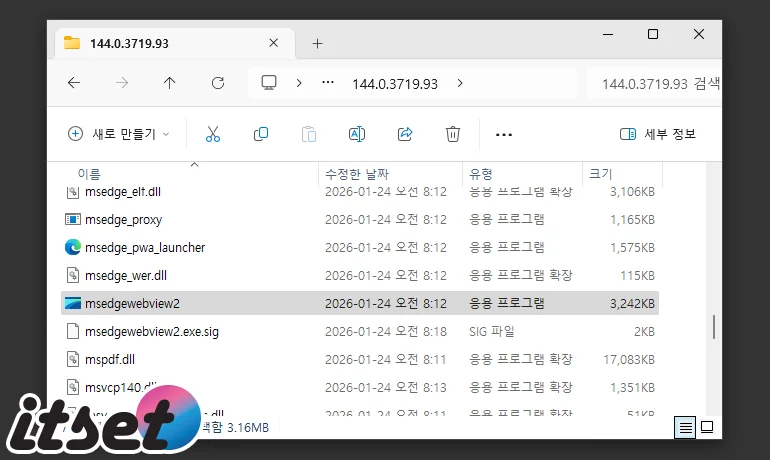Click the vertical scrollbar thumb
The width and height of the screenshot is (770, 460).
point(714,326)
